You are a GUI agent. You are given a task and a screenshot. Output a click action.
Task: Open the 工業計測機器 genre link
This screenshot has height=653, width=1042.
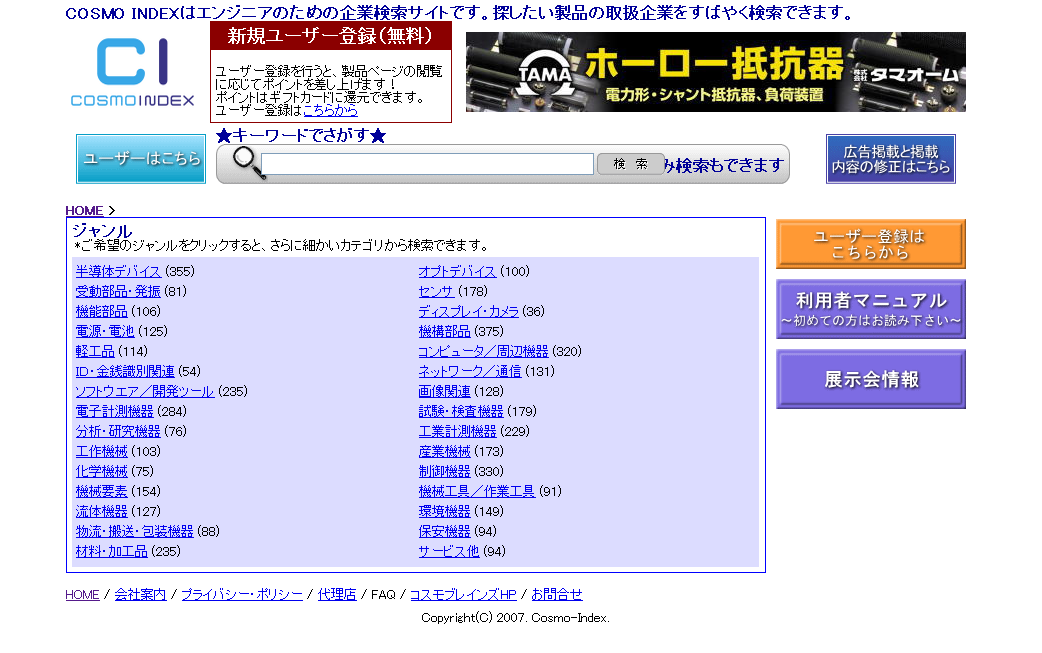coord(457,431)
